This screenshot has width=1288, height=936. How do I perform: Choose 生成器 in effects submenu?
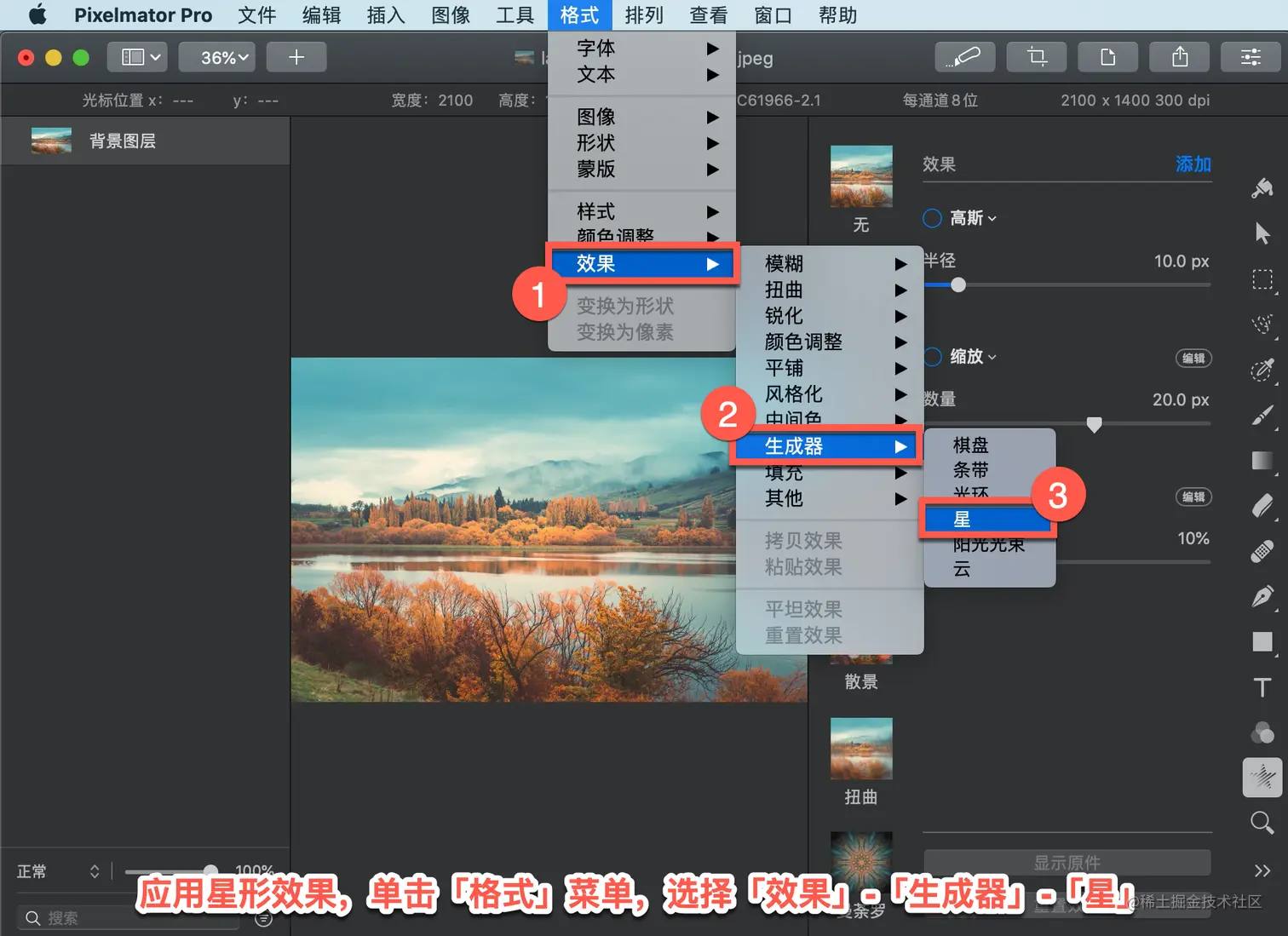point(824,446)
